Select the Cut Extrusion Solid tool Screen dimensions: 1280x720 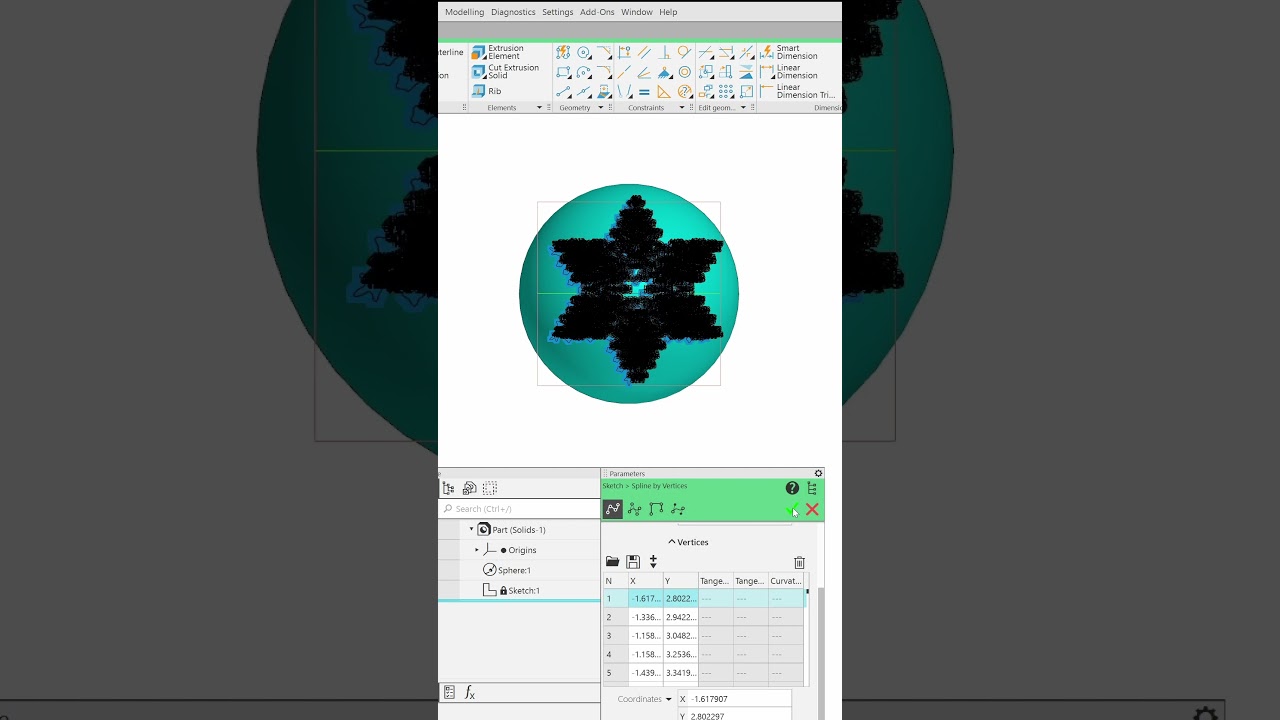coord(504,72)
